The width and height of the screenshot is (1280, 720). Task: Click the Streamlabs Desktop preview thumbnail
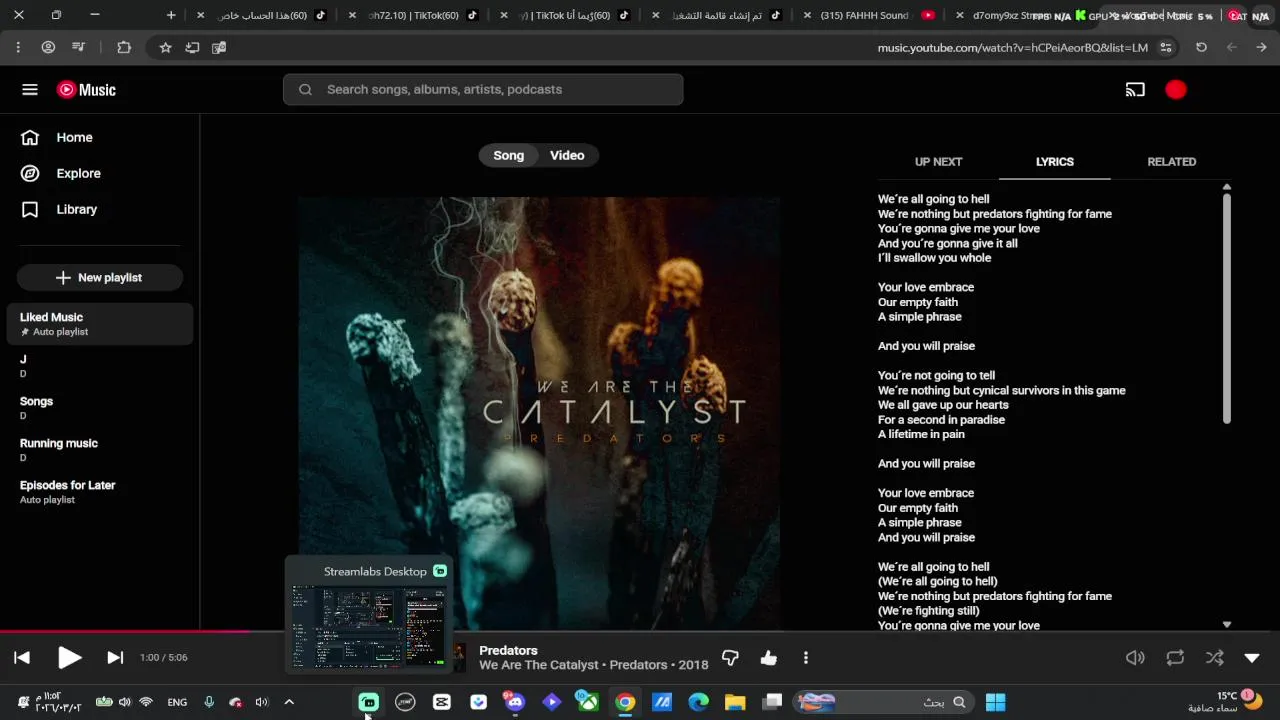coord(368,627)
